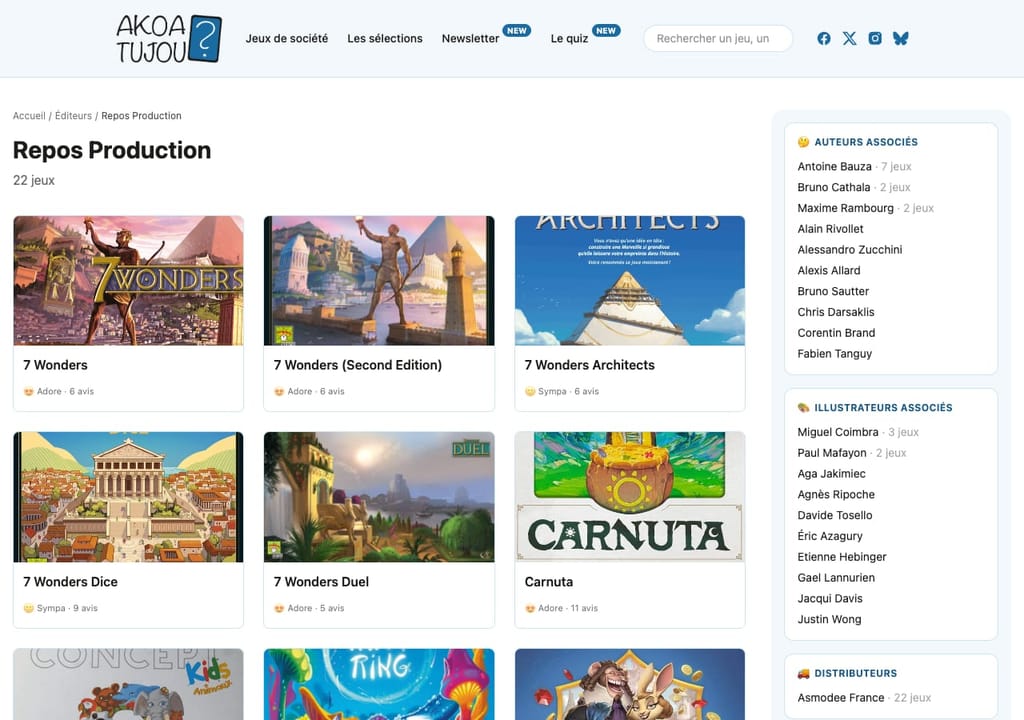Select author Alessandro Zucchini

(850, 250)
